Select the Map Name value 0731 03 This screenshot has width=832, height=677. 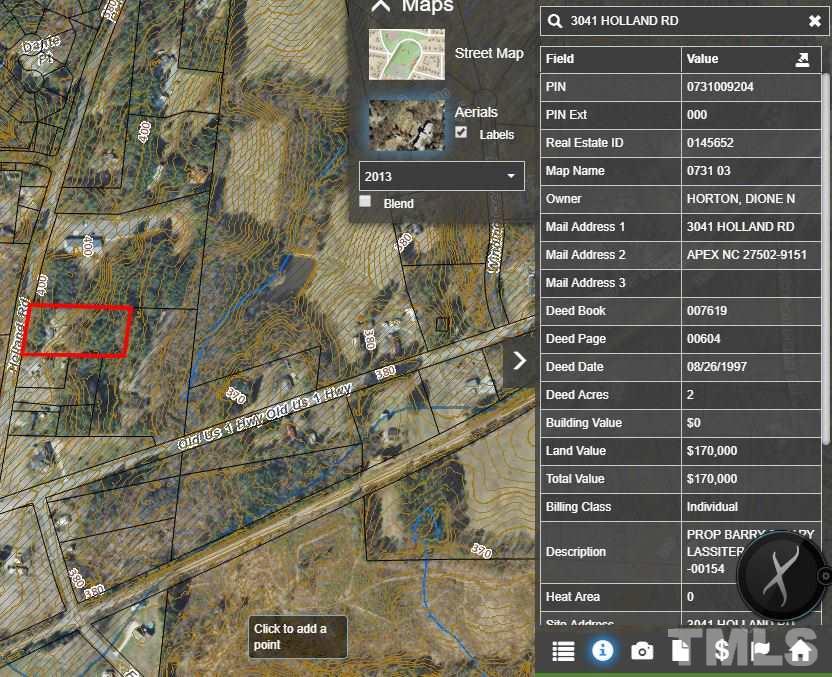[751, 171]
